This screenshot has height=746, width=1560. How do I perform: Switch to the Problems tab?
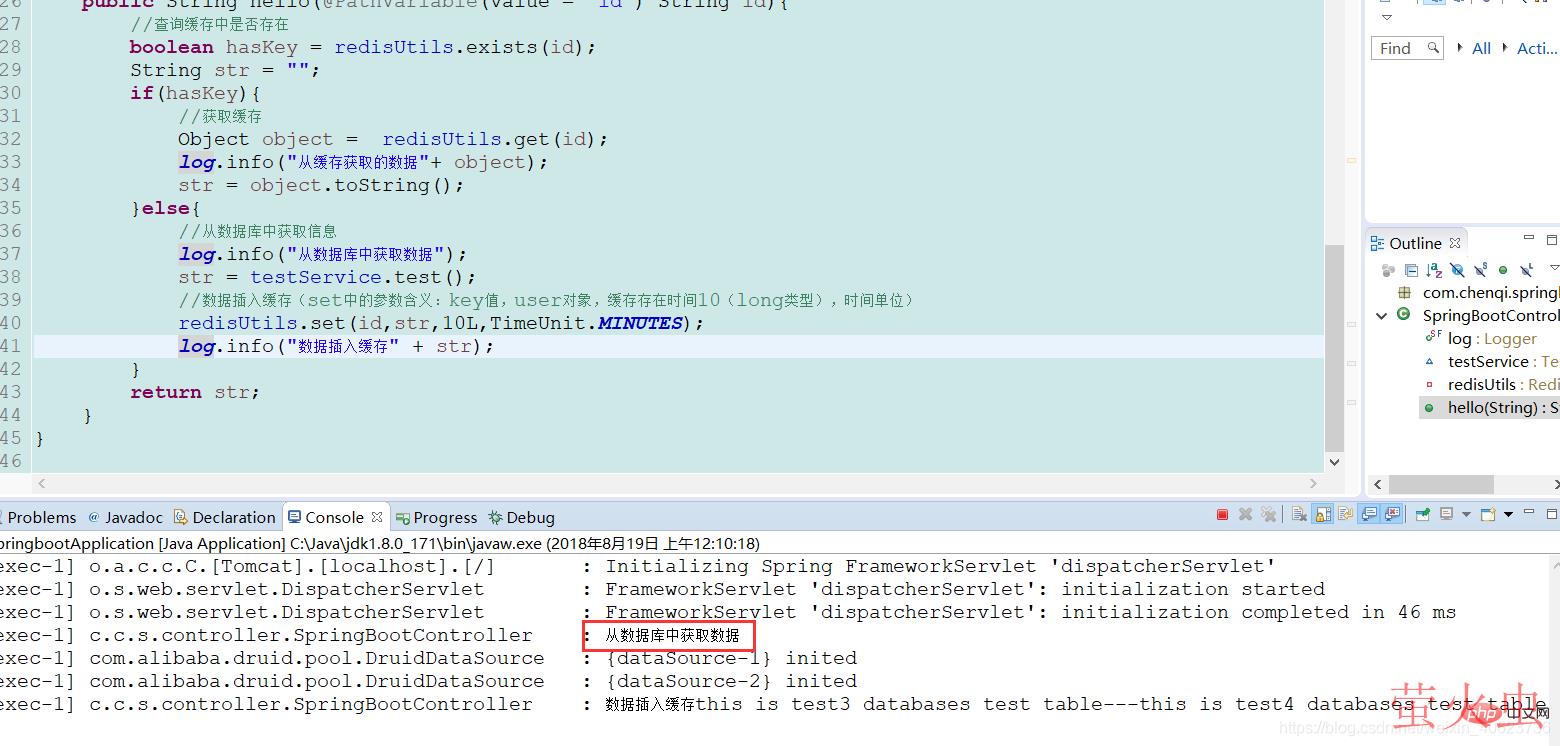click(x=41, y=518)
